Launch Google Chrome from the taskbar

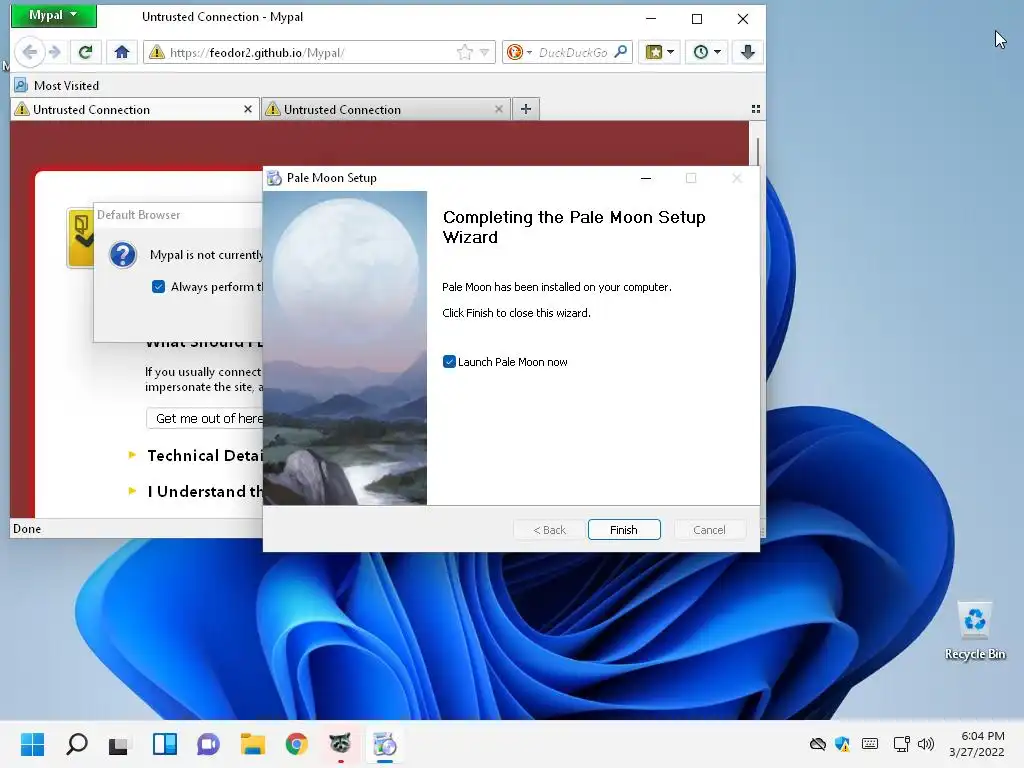pyautogui.click(x=296, y=744)
